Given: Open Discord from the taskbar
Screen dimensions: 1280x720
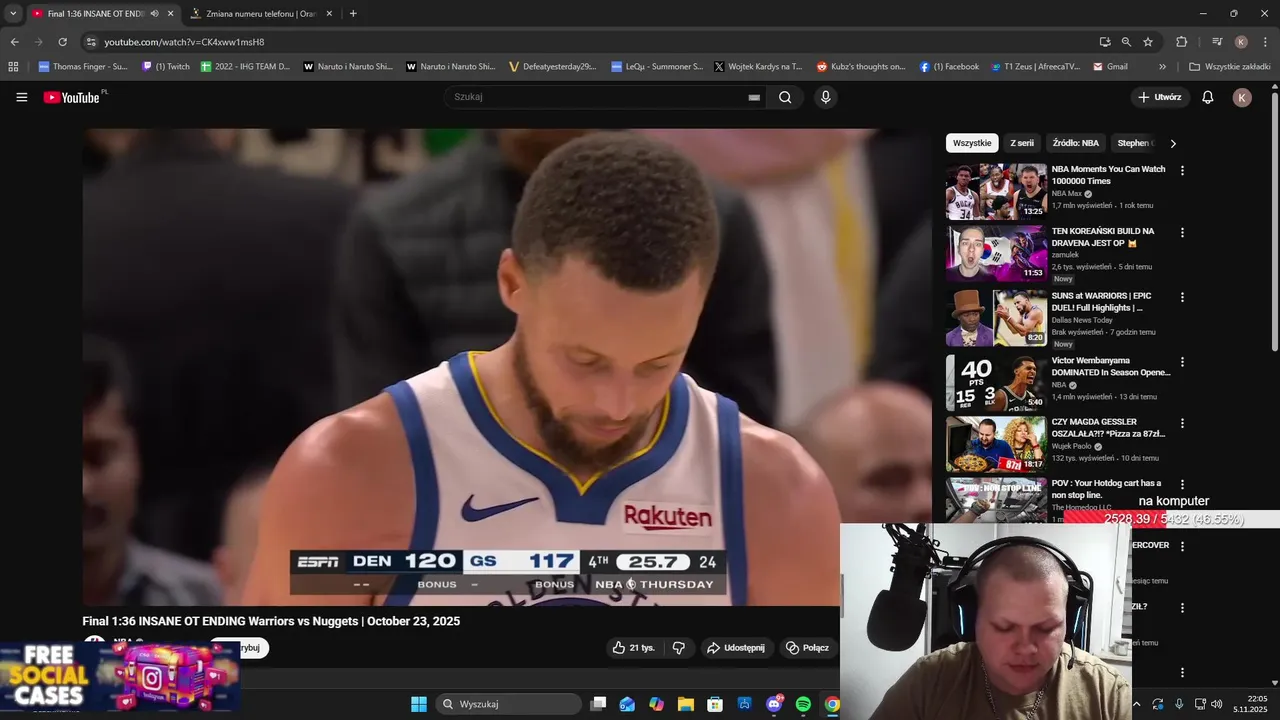Looking at the screenshot, I should [x=775, y=704].
